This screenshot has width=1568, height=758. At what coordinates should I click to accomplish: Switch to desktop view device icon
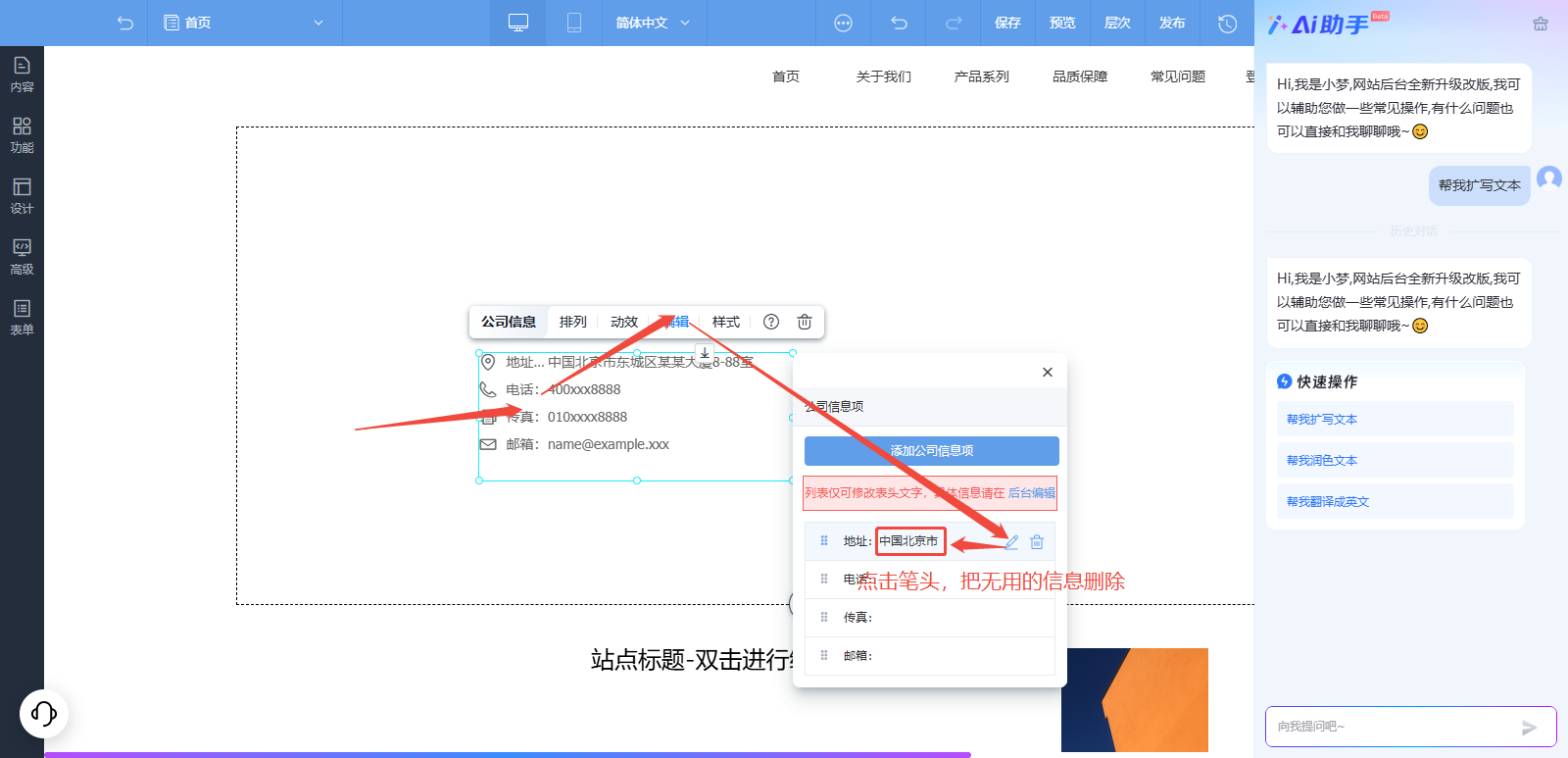tap(518, 23)
